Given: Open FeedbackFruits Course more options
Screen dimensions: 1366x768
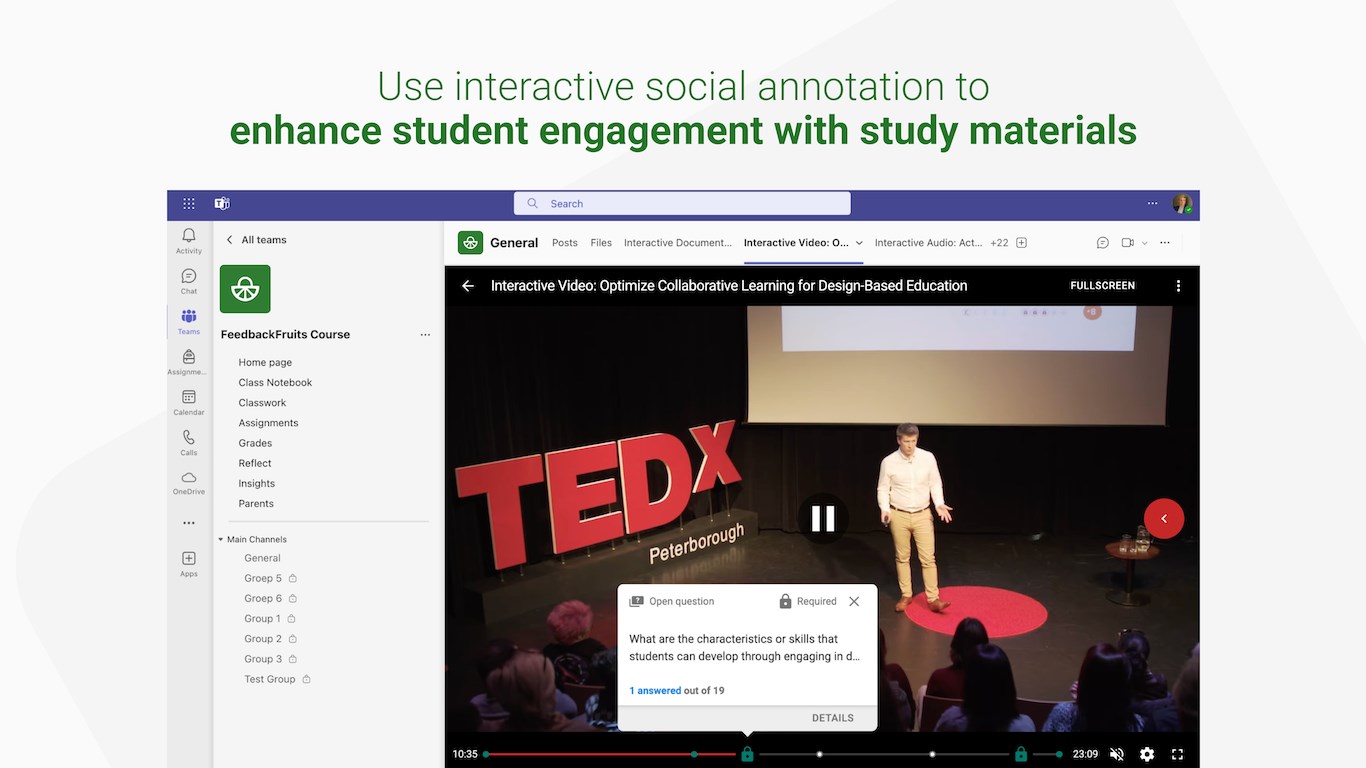Looking at the screenshot, I should [x=425, y=335].
